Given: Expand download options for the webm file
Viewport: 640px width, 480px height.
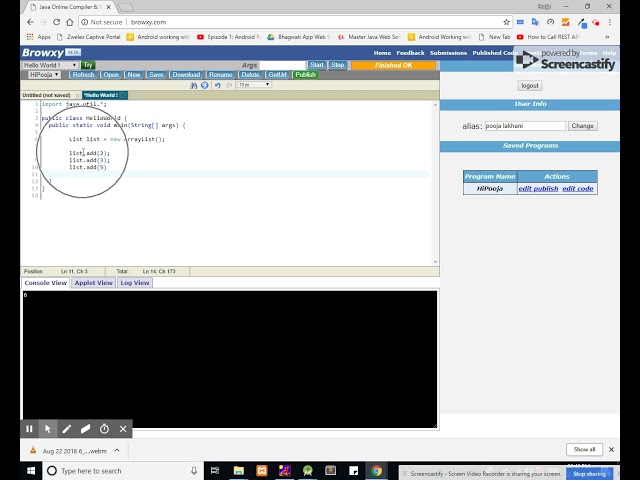Looking at the screenshot, I should click(117, 451).
